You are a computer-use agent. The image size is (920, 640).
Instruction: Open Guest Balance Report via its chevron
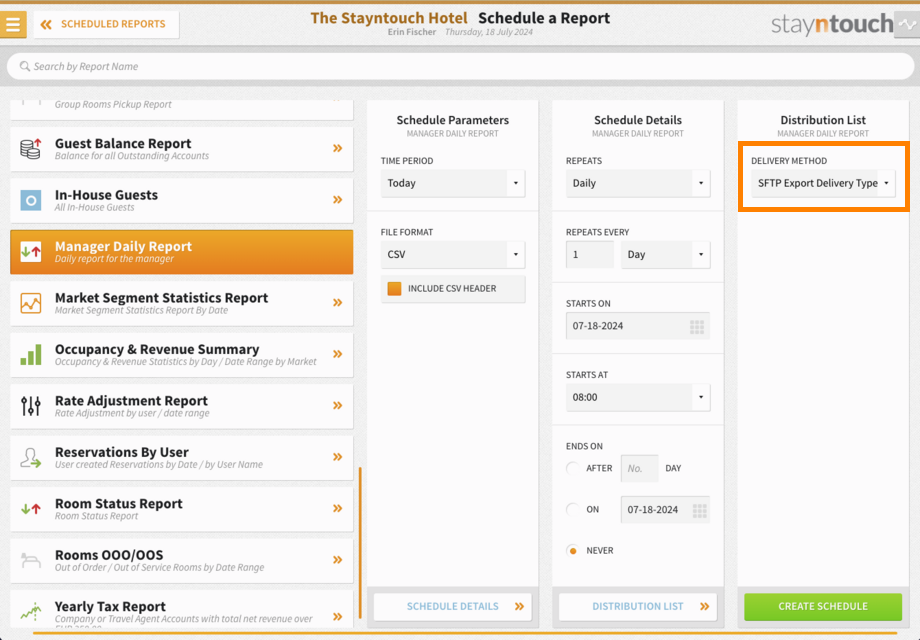pyautogui.click(x=337, y=148)
